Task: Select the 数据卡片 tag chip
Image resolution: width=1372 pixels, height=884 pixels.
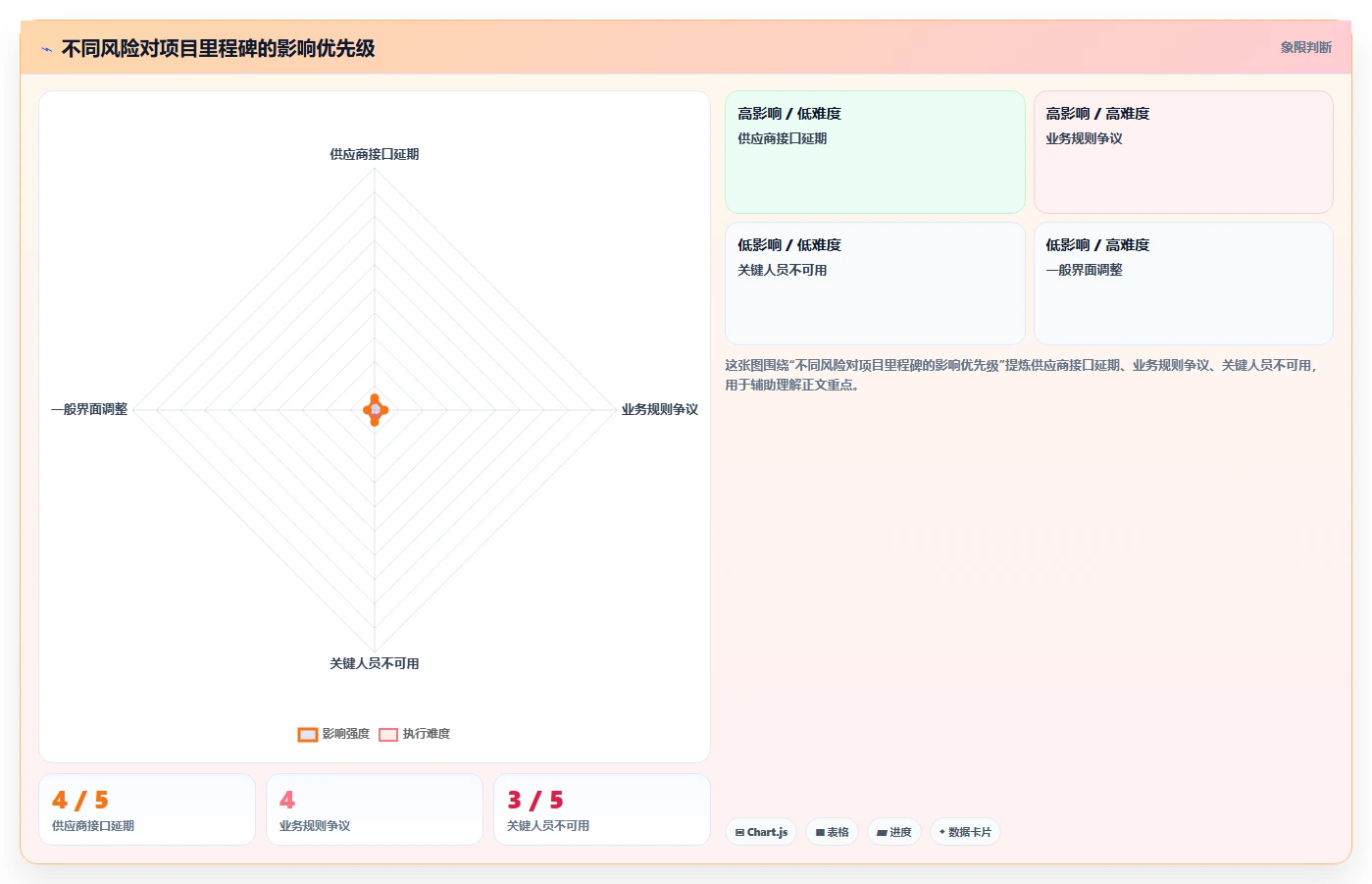Action: tap(965, 832)
